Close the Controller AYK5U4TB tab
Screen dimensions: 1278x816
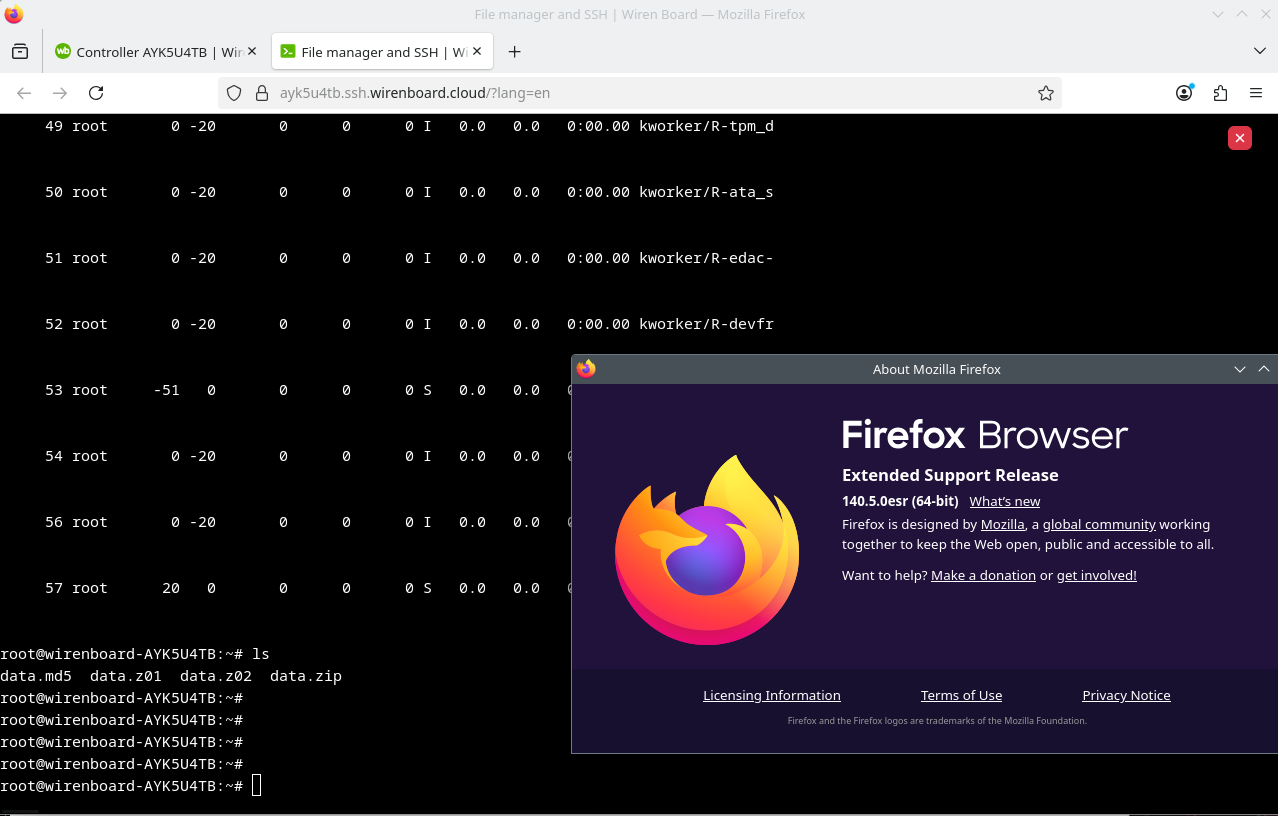[252, 52]
